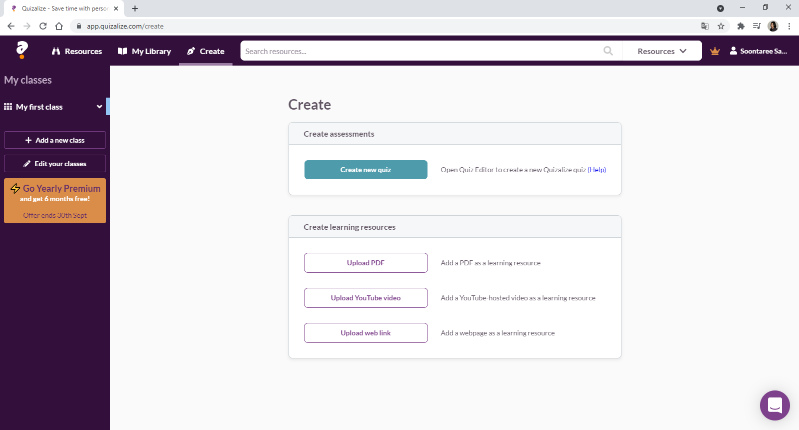Expand the My first class chevron
The height and width of the screenshot is (430, 799).
coord(99,106)
